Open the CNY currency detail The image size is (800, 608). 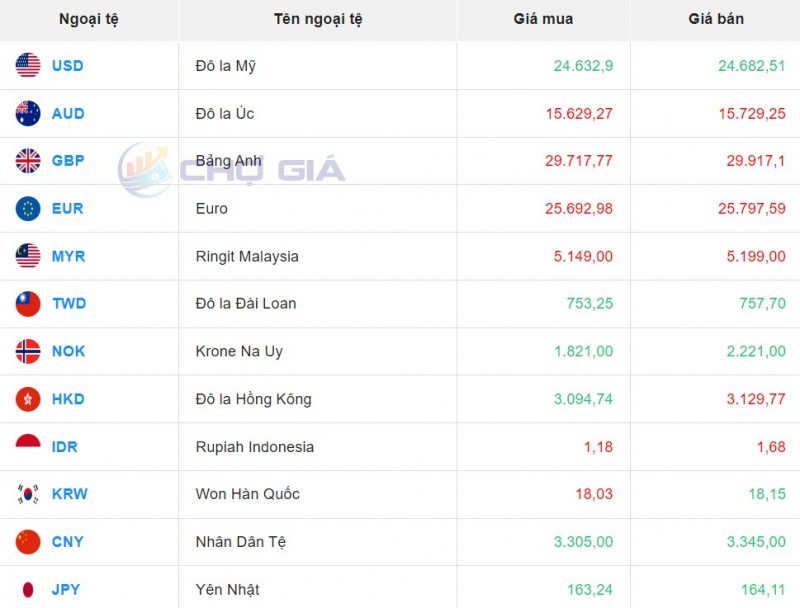pos(66,541)
